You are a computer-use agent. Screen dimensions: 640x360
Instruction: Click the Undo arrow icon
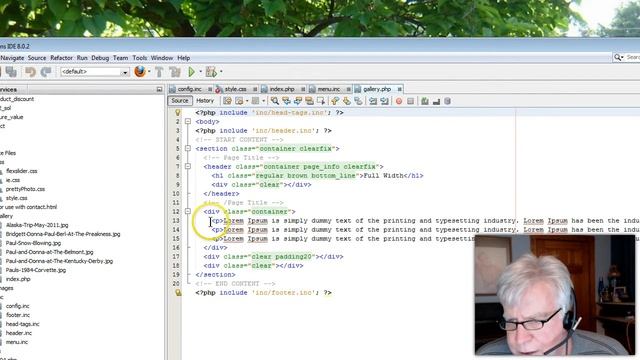coord(30,72)
